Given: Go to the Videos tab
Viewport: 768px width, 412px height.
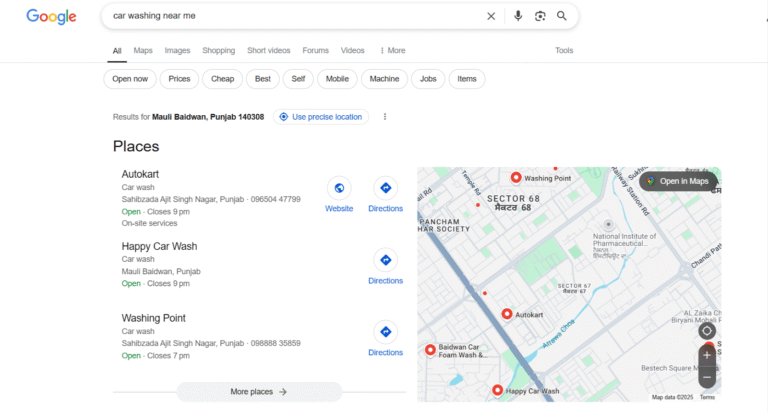Looking at the screenshot, I should click(x=353, y=50).
